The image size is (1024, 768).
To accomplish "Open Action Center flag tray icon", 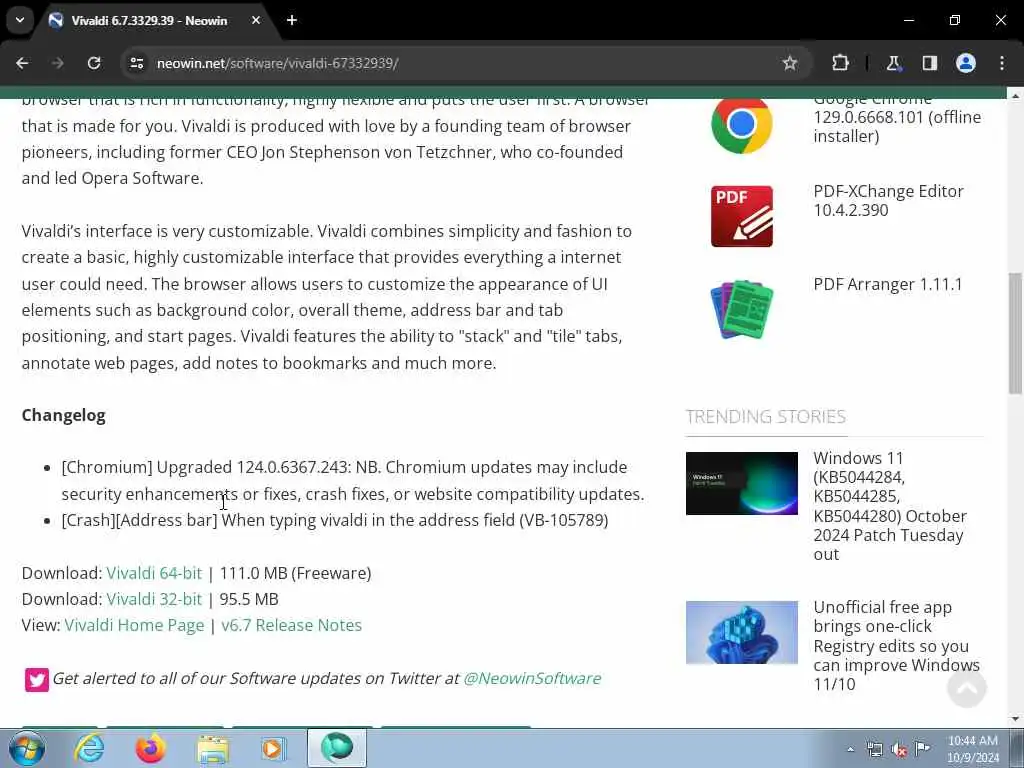I will point(923,748).
